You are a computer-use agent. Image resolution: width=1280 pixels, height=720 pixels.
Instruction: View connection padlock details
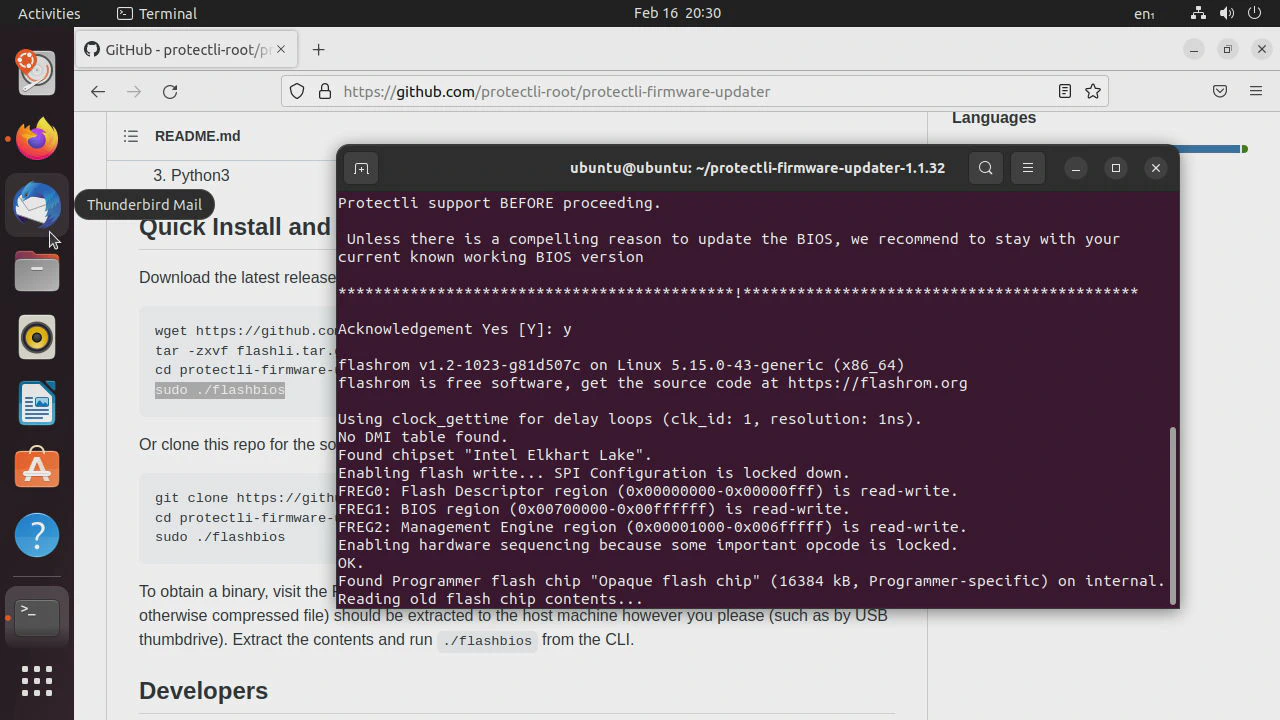[324, 91]
